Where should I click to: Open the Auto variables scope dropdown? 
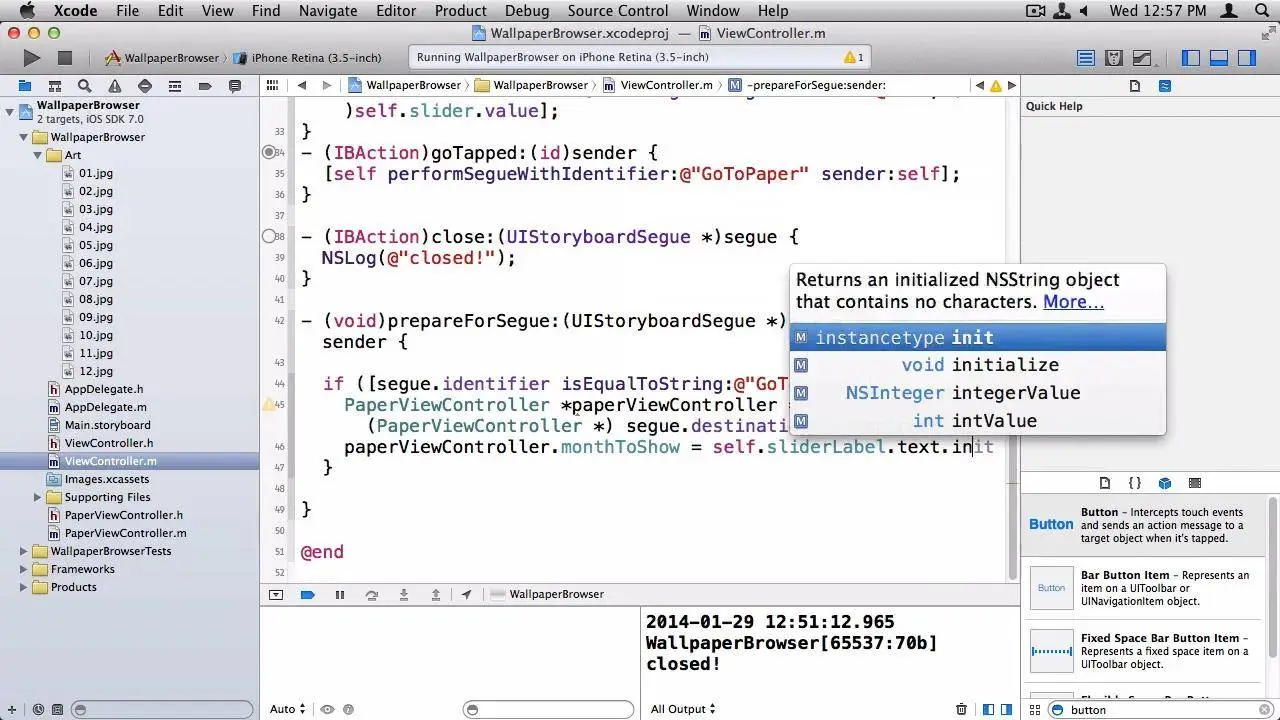[x=288, y=709]
